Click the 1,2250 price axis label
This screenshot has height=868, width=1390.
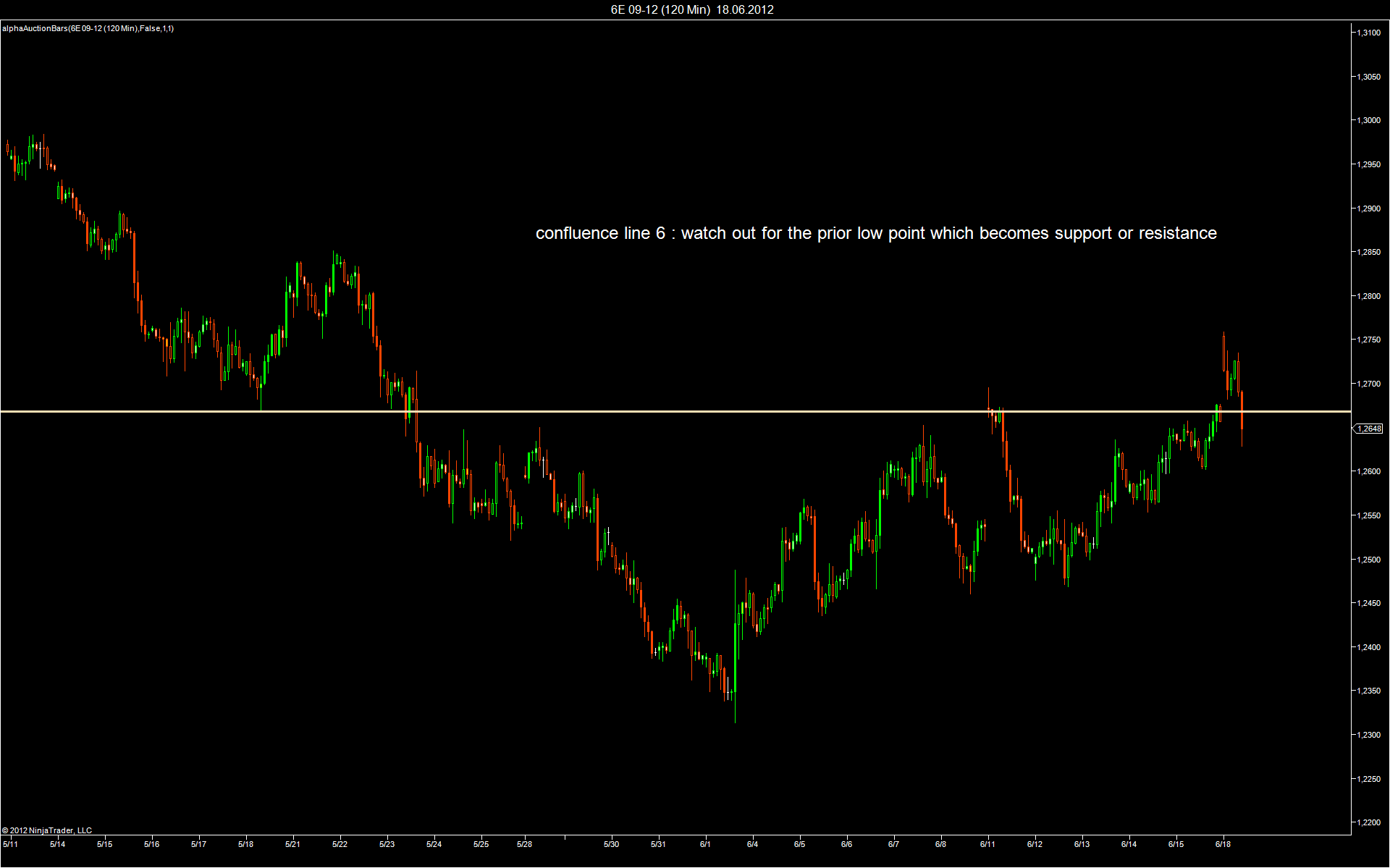pyautogui.click(x=1368, y=779)
